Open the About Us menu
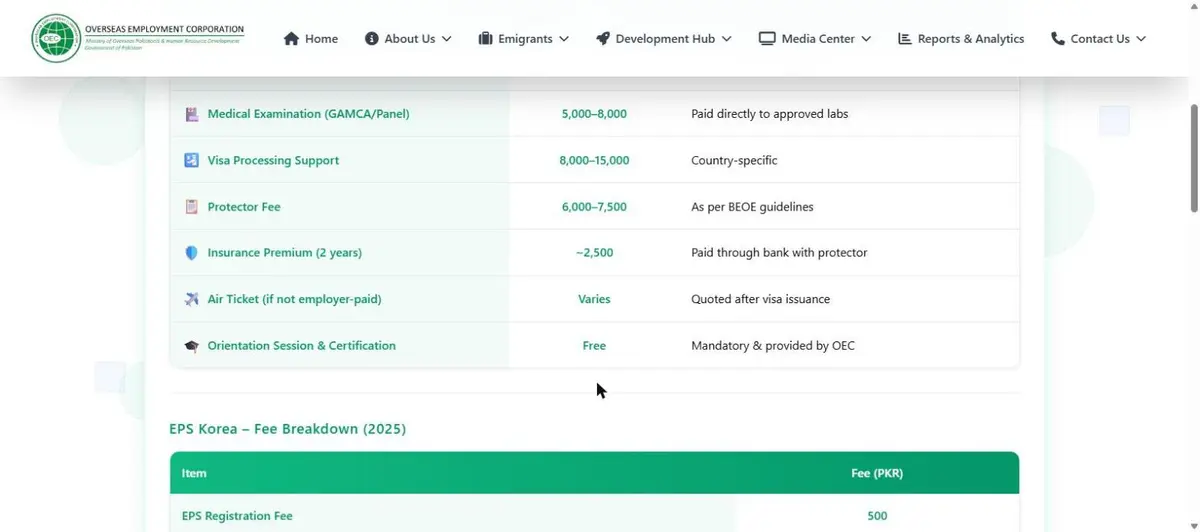Screen dimensions: 1200x532 (x=408, y=39)
